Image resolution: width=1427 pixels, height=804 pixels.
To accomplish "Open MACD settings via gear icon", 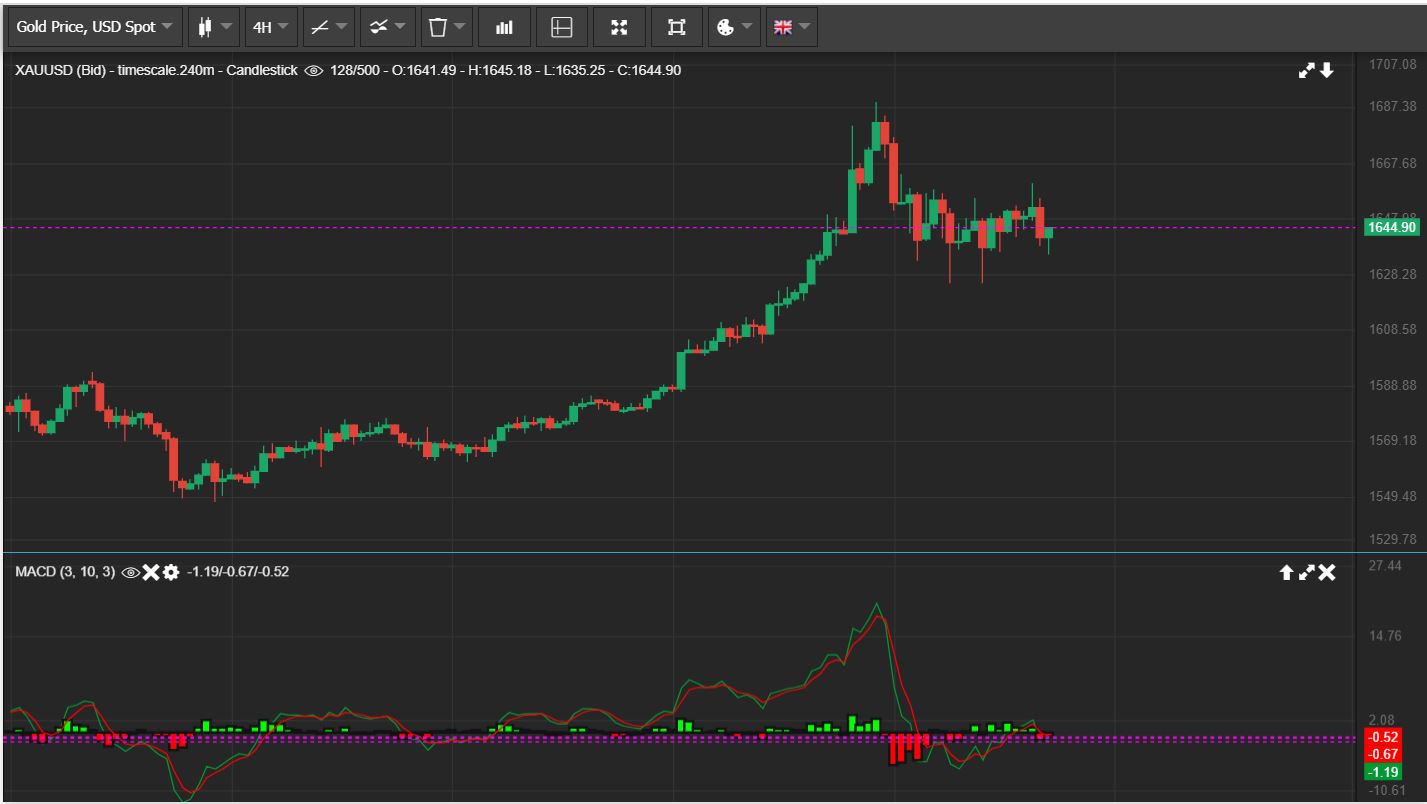I will tap(171, 572).
